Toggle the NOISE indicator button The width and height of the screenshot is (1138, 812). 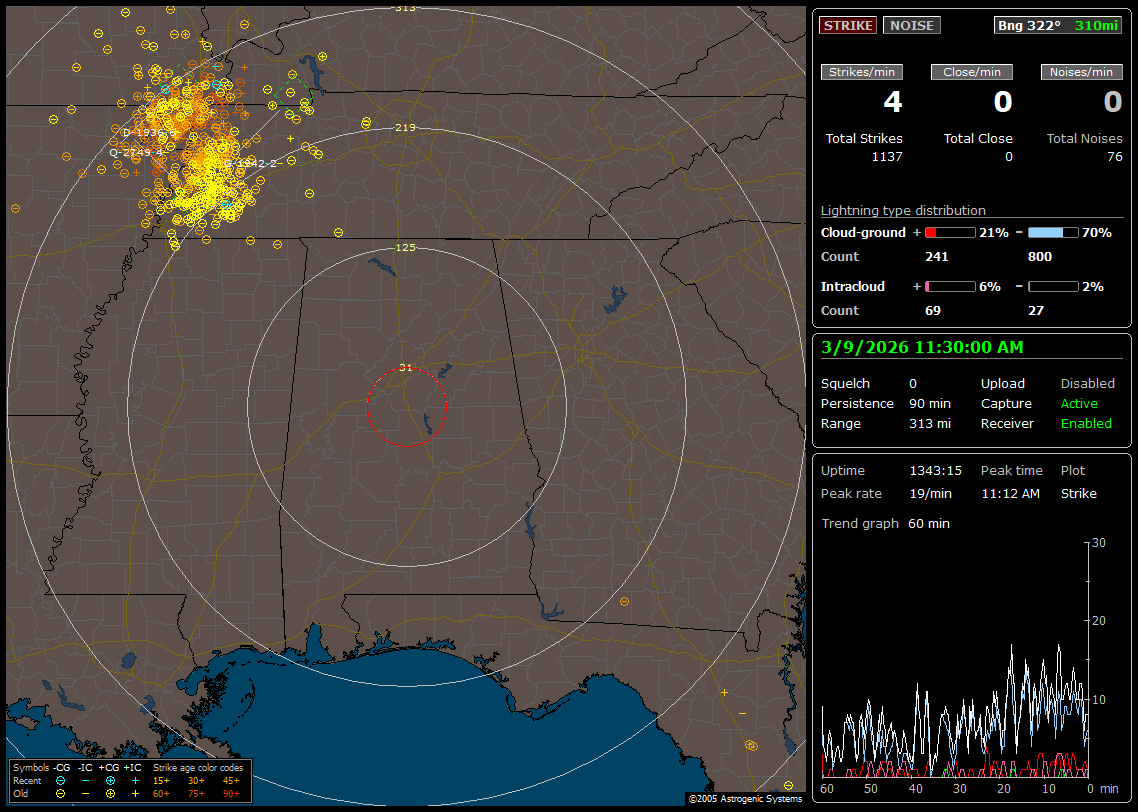(x=911, y=26)
